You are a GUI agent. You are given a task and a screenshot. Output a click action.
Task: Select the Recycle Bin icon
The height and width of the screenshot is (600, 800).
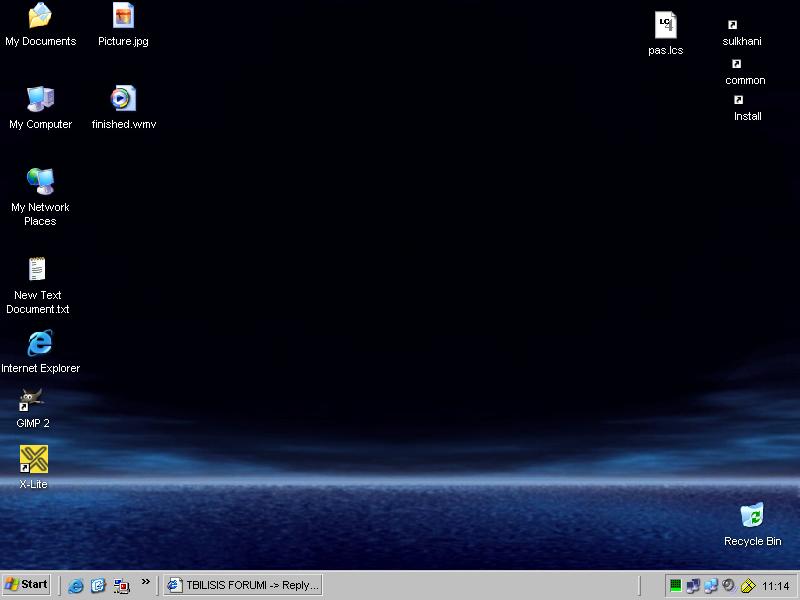[x=753, y=515]
